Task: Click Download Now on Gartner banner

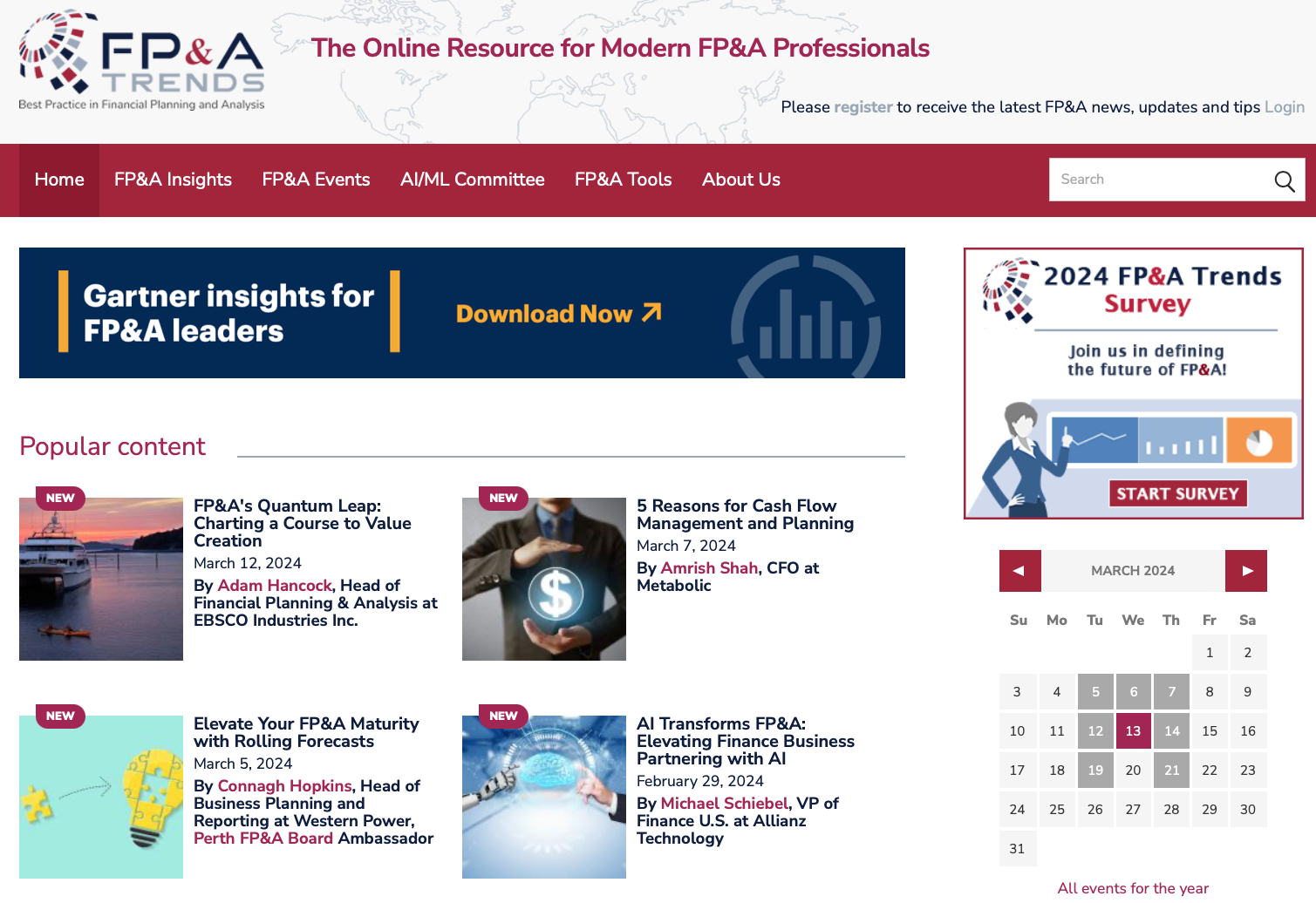Action: click(558, 314)
